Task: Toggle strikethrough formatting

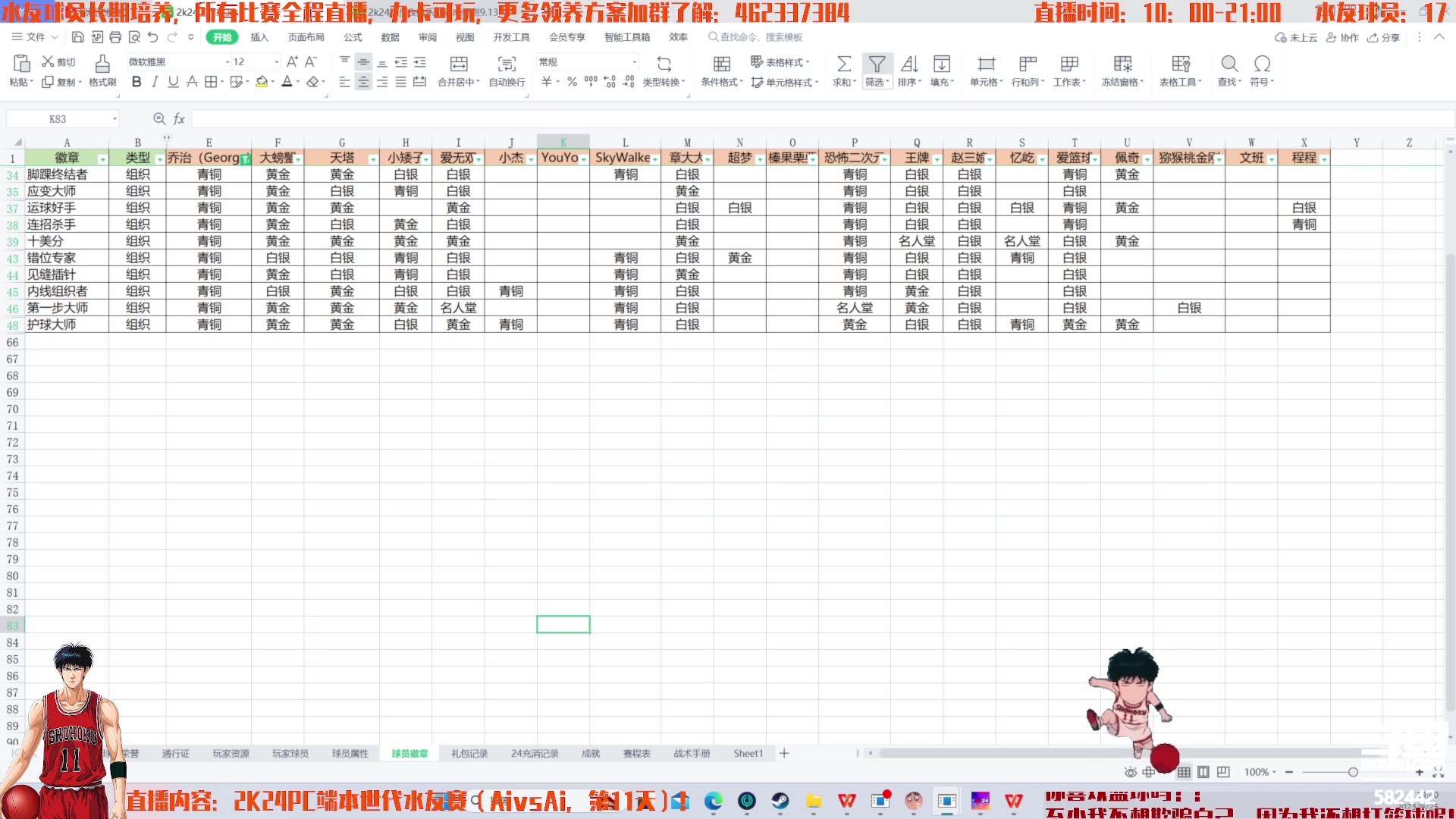Action: 193,82
